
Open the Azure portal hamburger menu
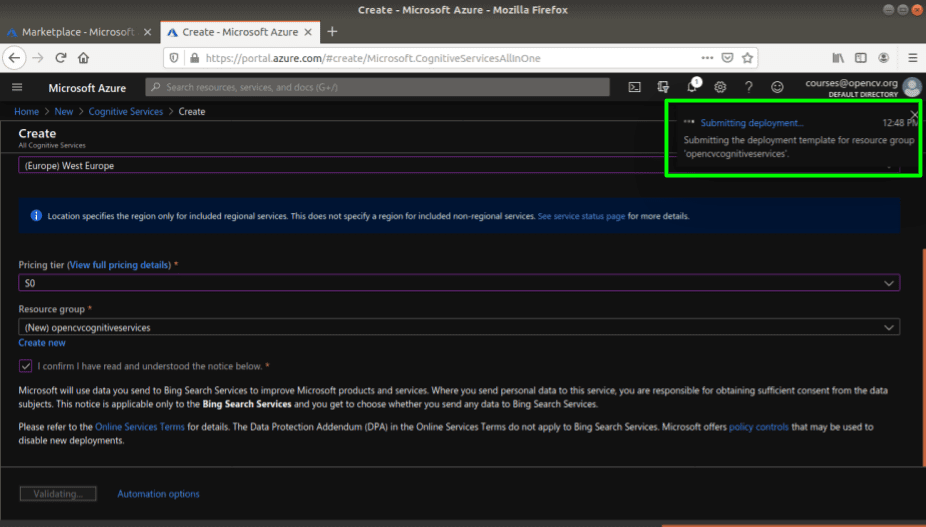point(17,87)
